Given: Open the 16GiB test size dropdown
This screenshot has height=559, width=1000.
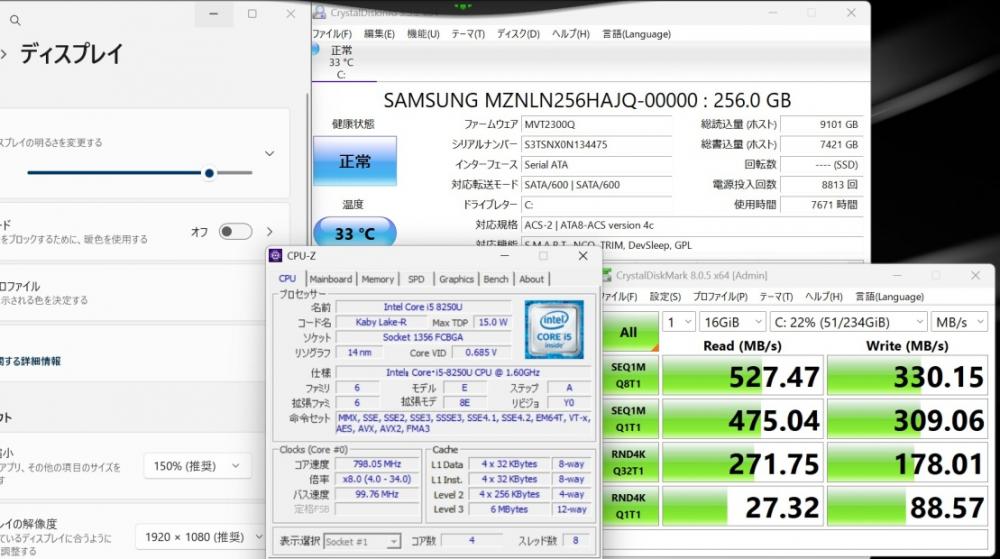Looking at the screenshot, I should point(732,322).
